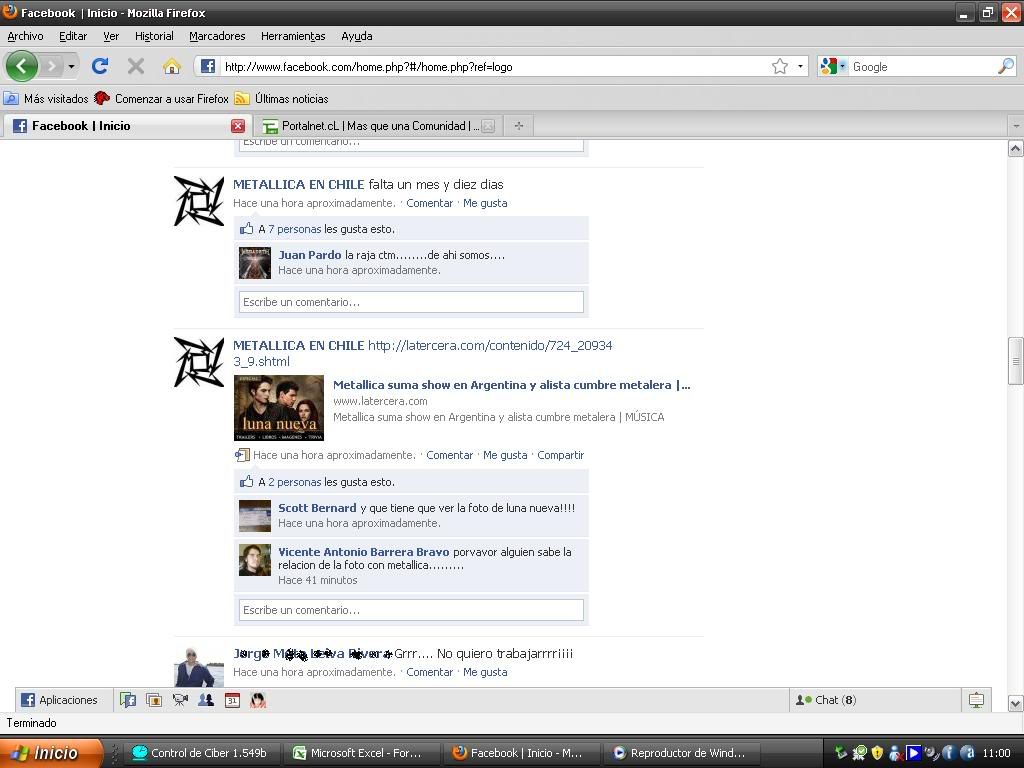Click the Inicio Windows start button
This screenshot has width=1024, height=768.
51,753
